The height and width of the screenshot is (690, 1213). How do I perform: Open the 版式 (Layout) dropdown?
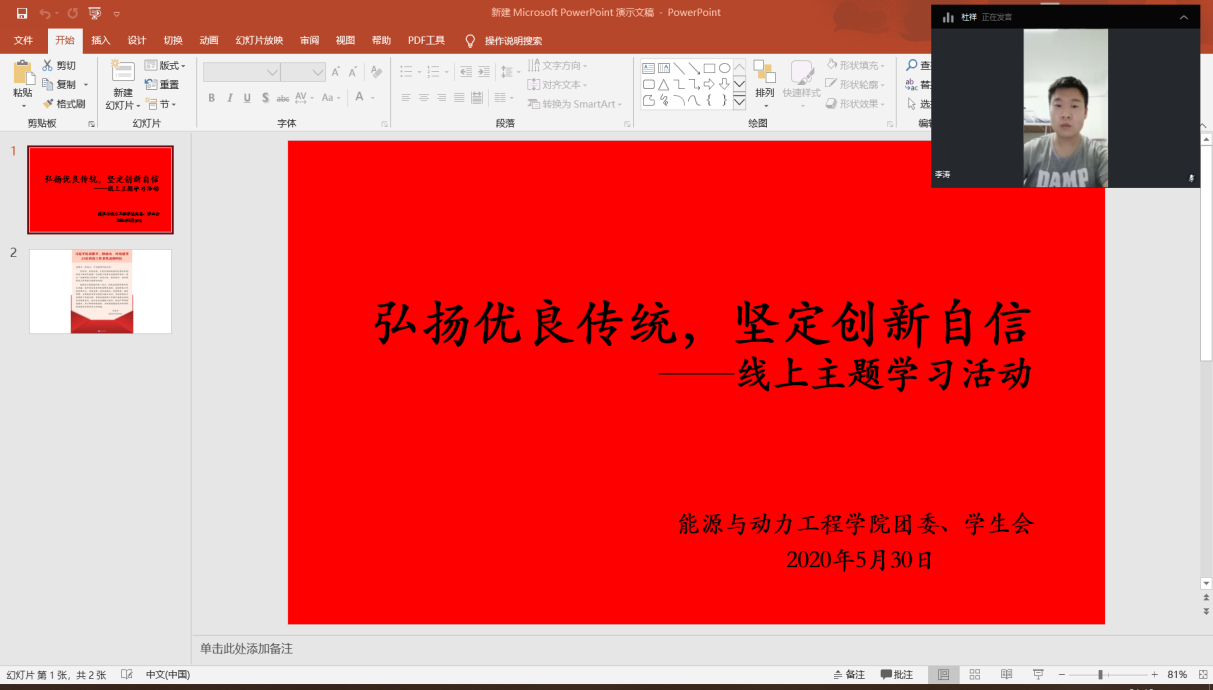169,64
